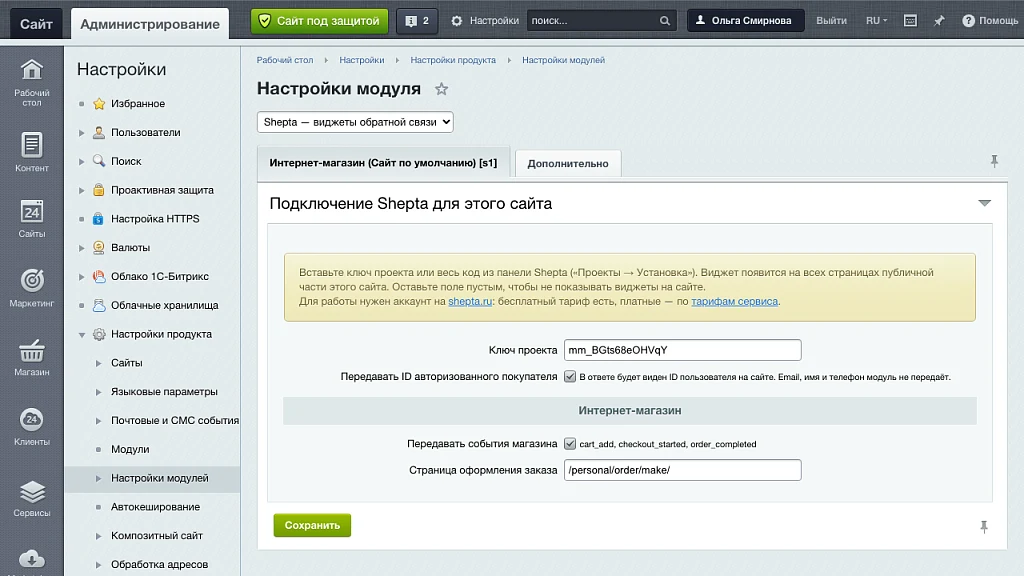Click pin icon beside Сохранить row
This screenshot has width=1024, height=576.
click(x=984, y=526)
